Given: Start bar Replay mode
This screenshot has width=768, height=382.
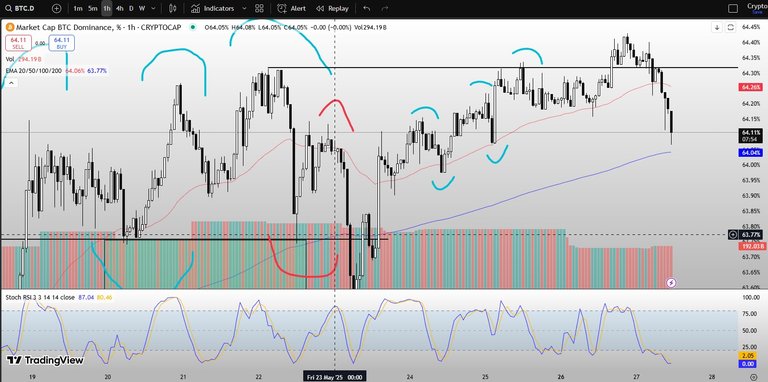Looking at the screenshot, I should (x=333, y=8).
